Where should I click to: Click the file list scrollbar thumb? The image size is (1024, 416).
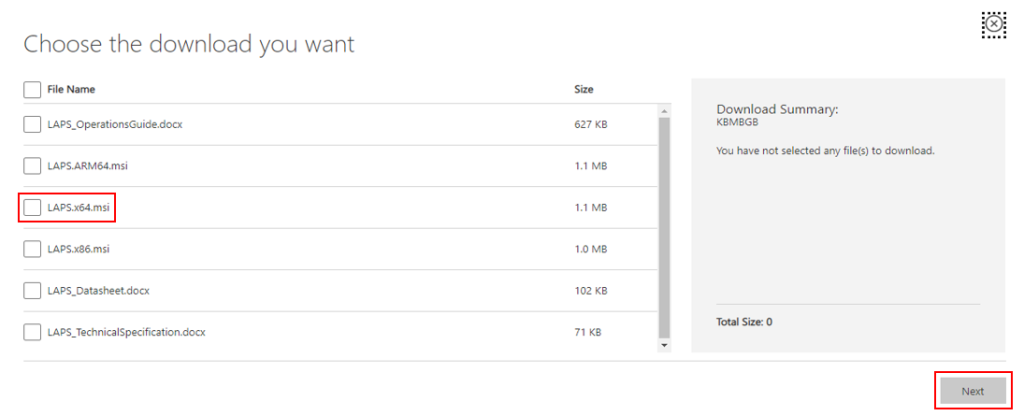tap(663, 226)
